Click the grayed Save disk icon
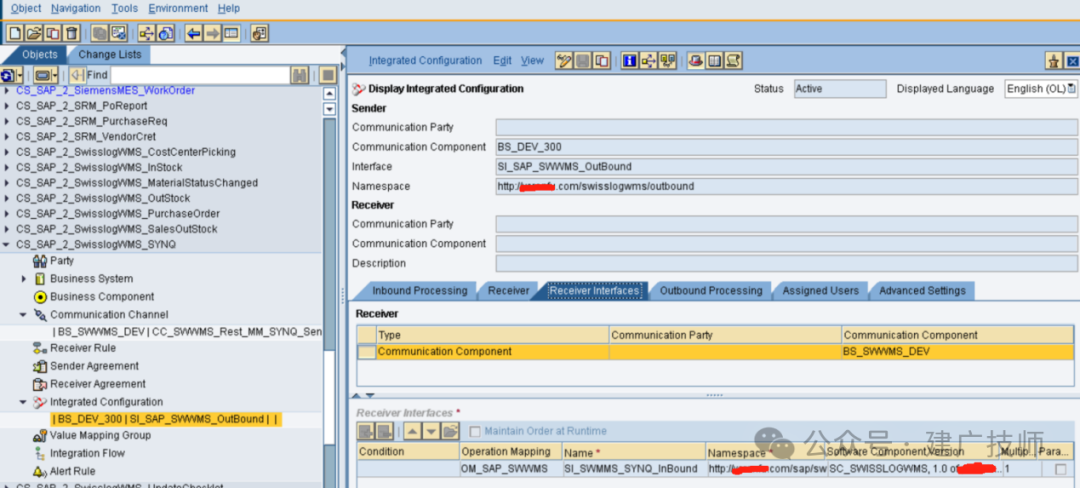The image size is (1080, 488). point(583,61)
